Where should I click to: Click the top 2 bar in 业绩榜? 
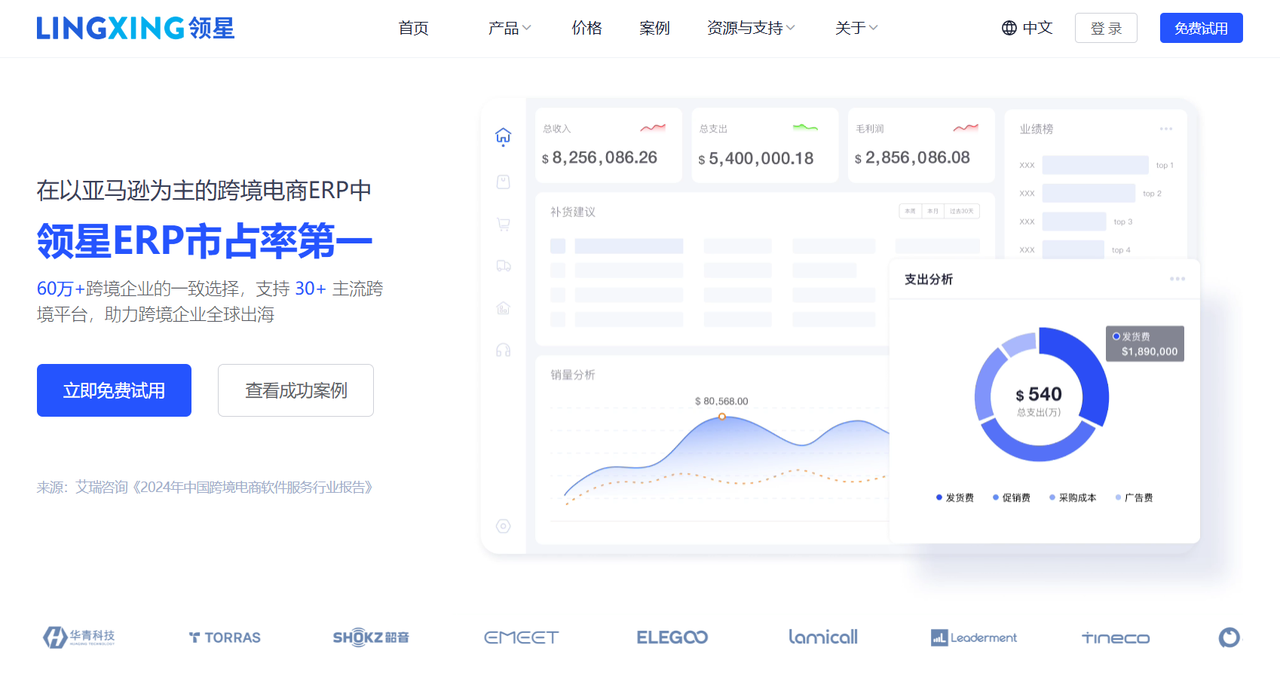[x=1088, y=193]
